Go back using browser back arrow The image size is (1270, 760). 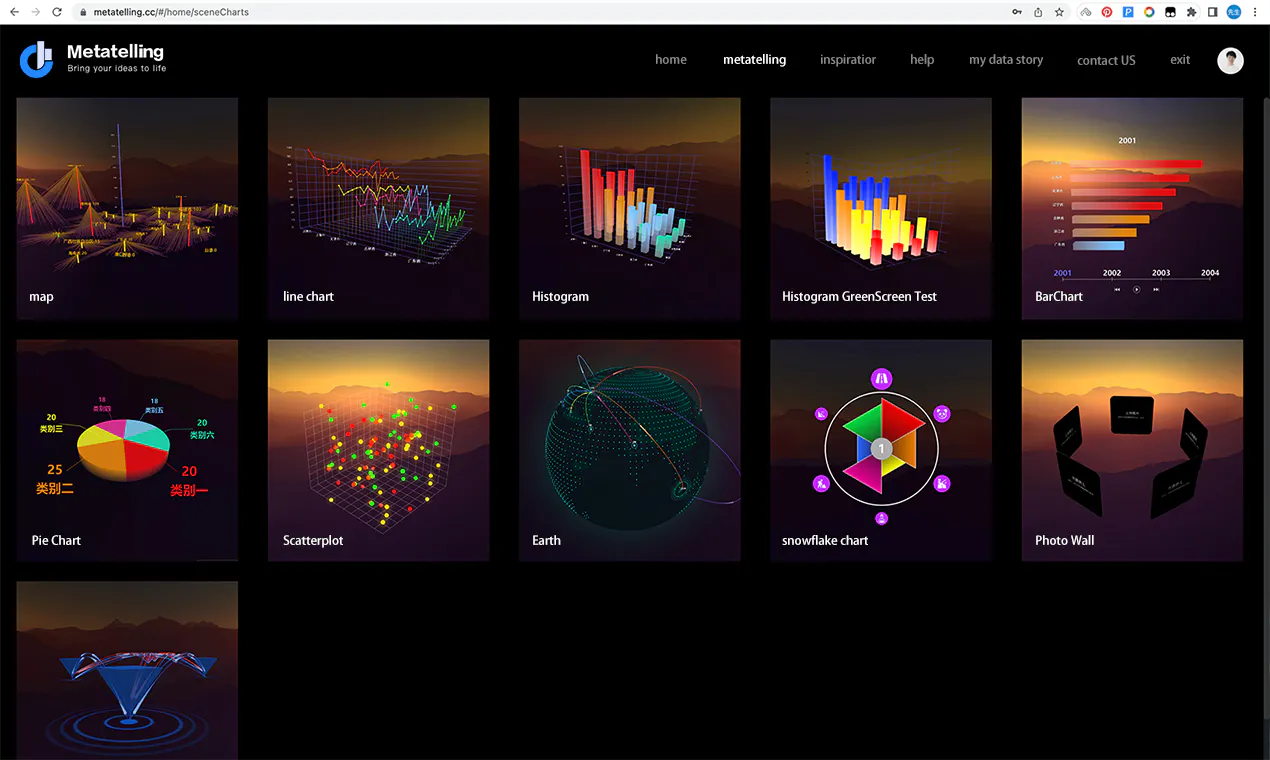(14, 12)
